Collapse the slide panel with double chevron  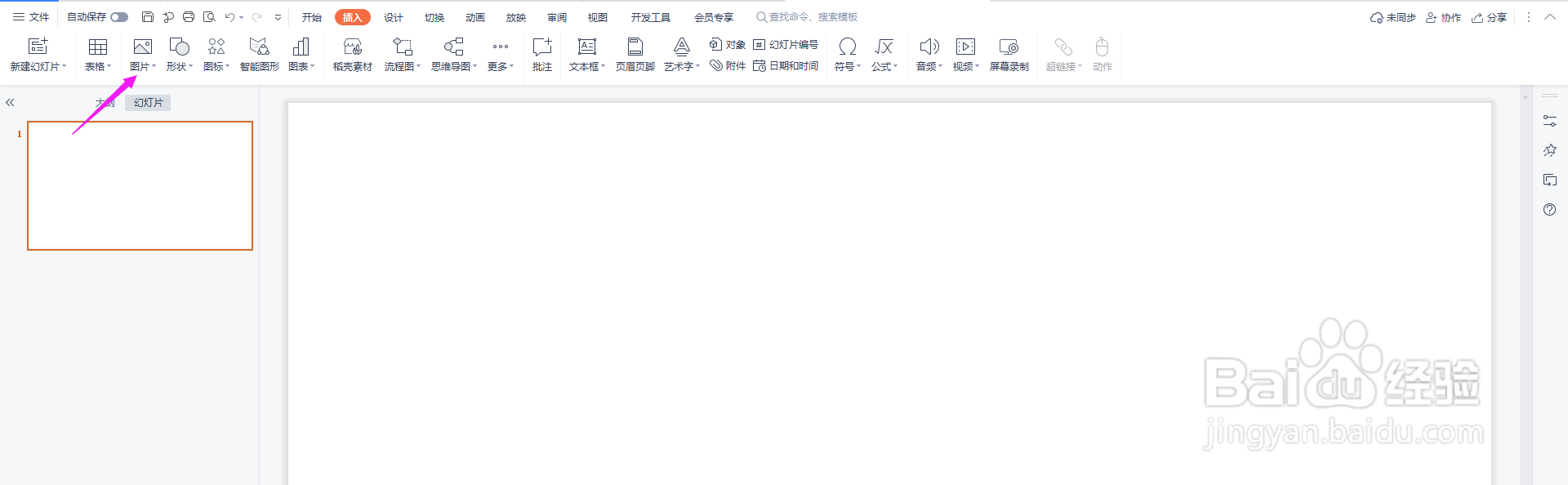click(10, 103)
